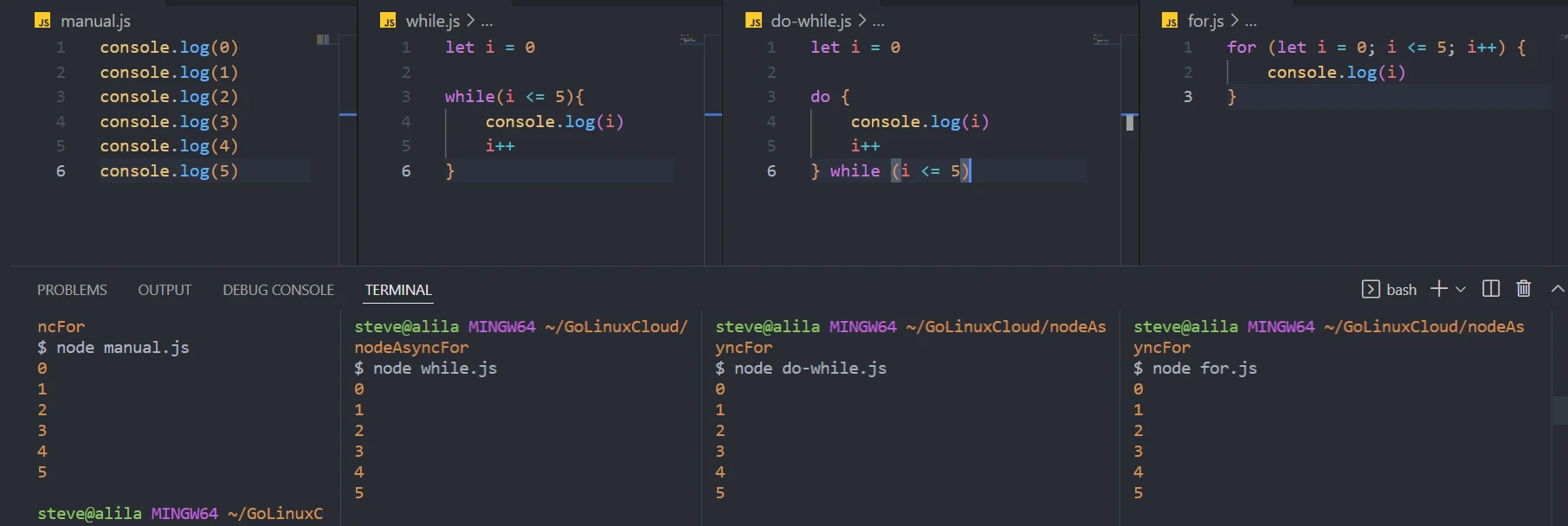Select the manual.js editor tab
1568x526 pixels.
95,21
